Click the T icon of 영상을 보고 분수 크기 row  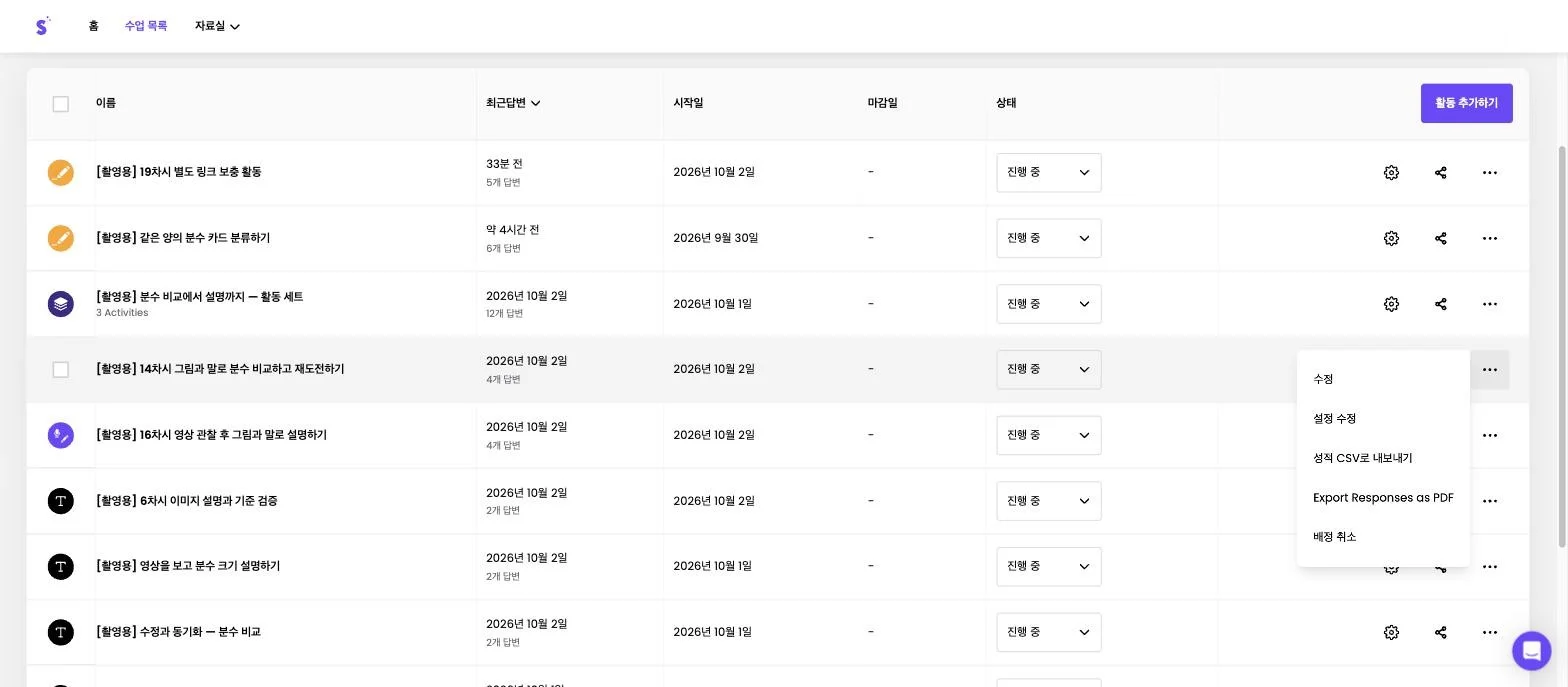tap(61, 567)
